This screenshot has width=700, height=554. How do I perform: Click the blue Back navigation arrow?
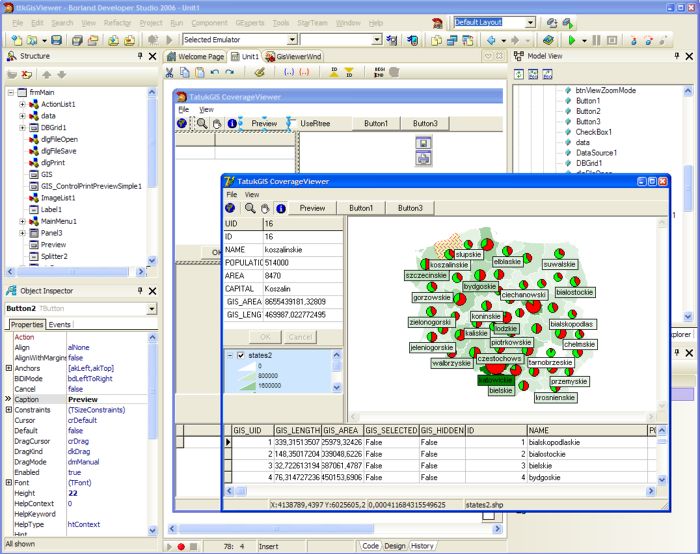pos(491,40)
